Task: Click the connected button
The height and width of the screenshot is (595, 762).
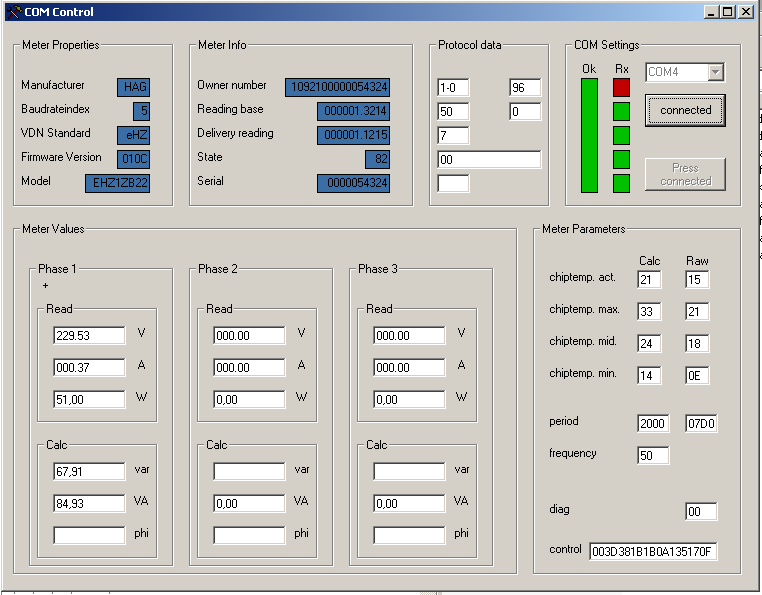Action: click(x=685, y=110)
